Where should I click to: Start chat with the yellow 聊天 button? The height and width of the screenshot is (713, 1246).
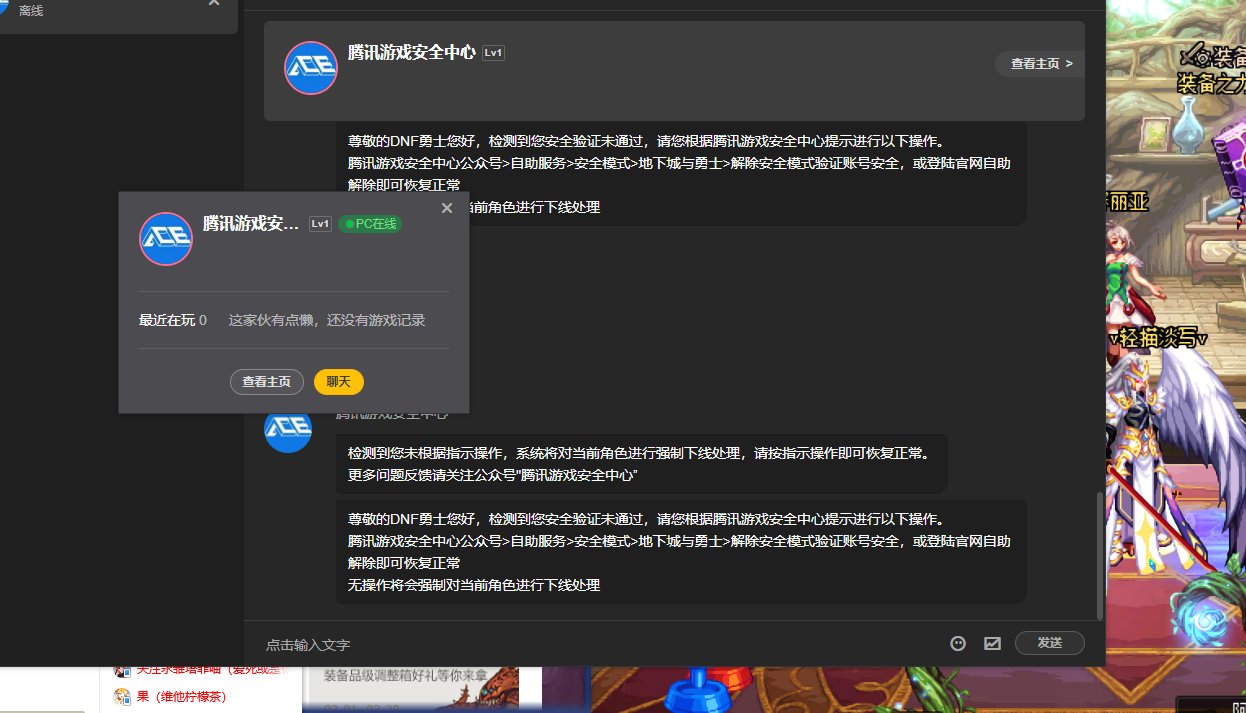coord(339,382)
